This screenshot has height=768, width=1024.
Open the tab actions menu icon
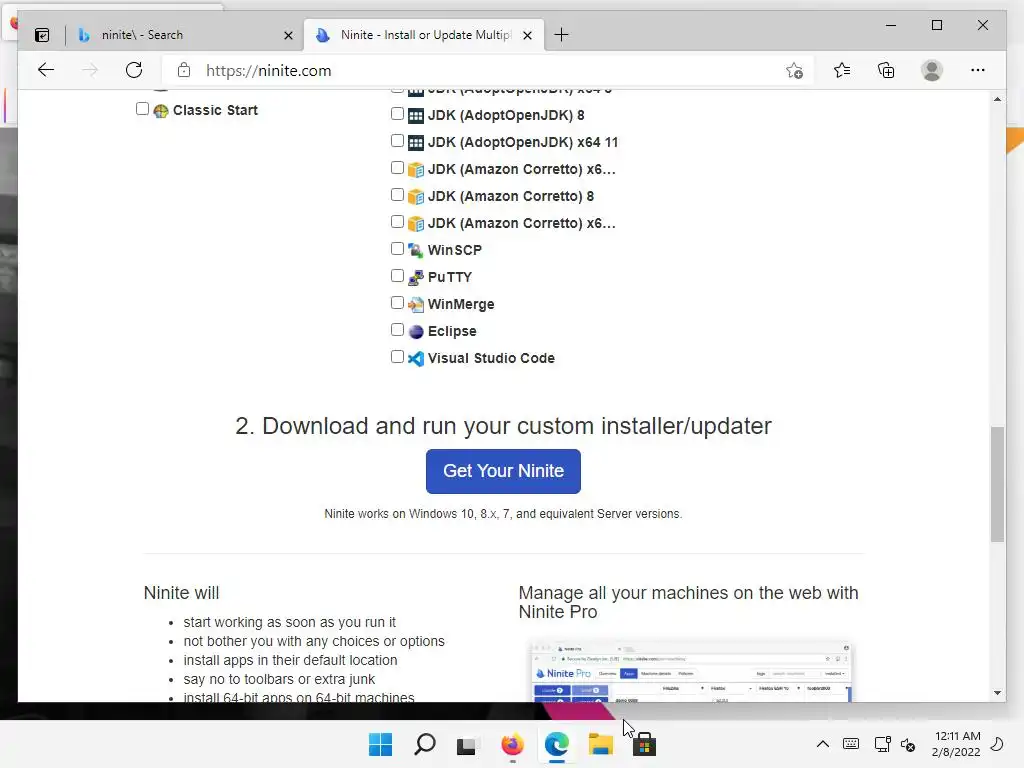(42, 35)
